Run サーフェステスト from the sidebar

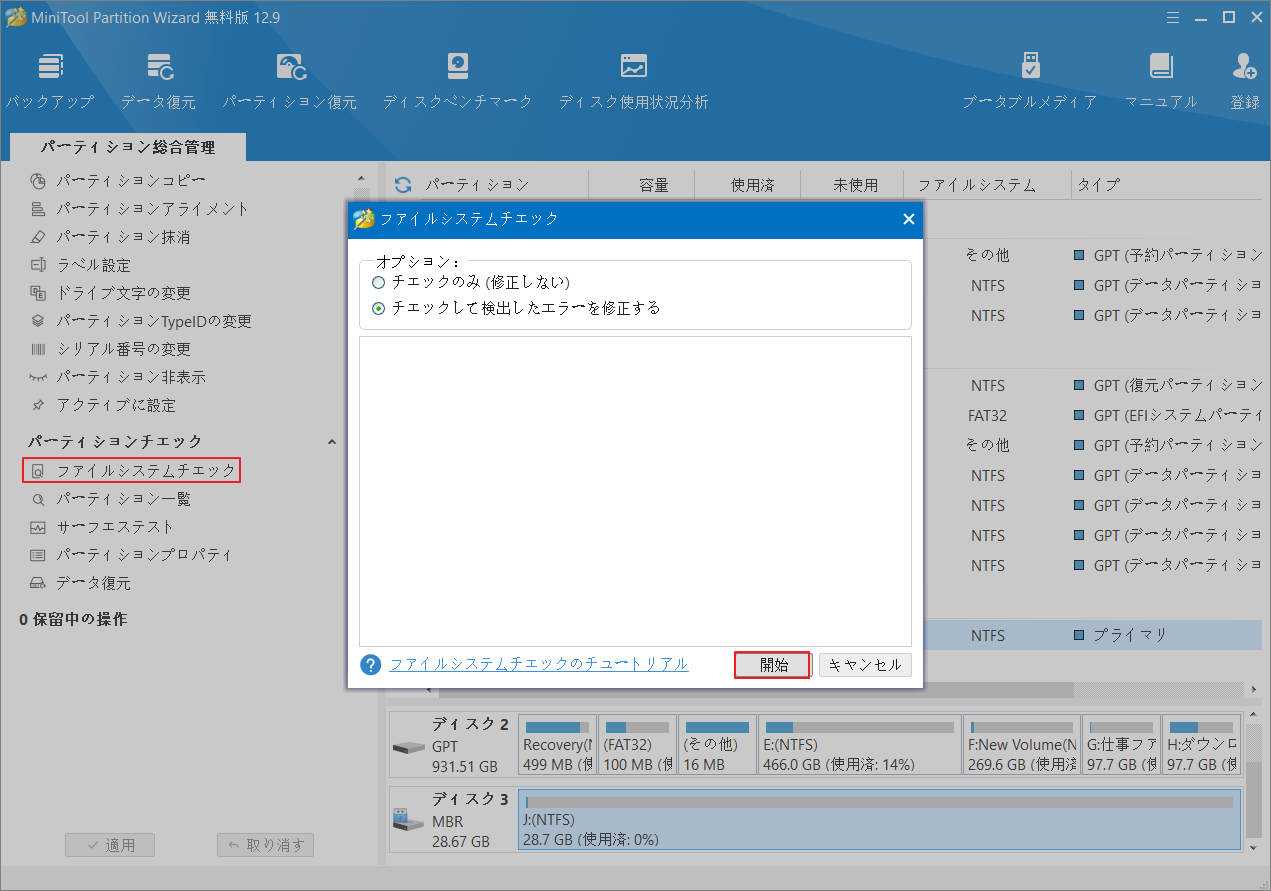tap(115, 526)
